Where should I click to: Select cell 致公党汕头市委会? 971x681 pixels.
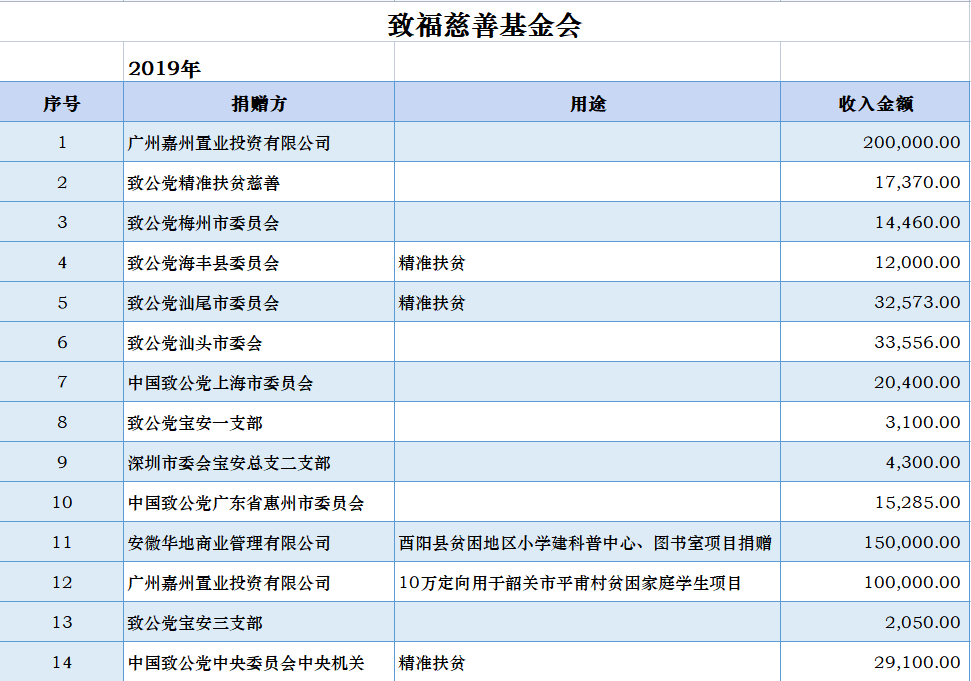coord(259,342)
